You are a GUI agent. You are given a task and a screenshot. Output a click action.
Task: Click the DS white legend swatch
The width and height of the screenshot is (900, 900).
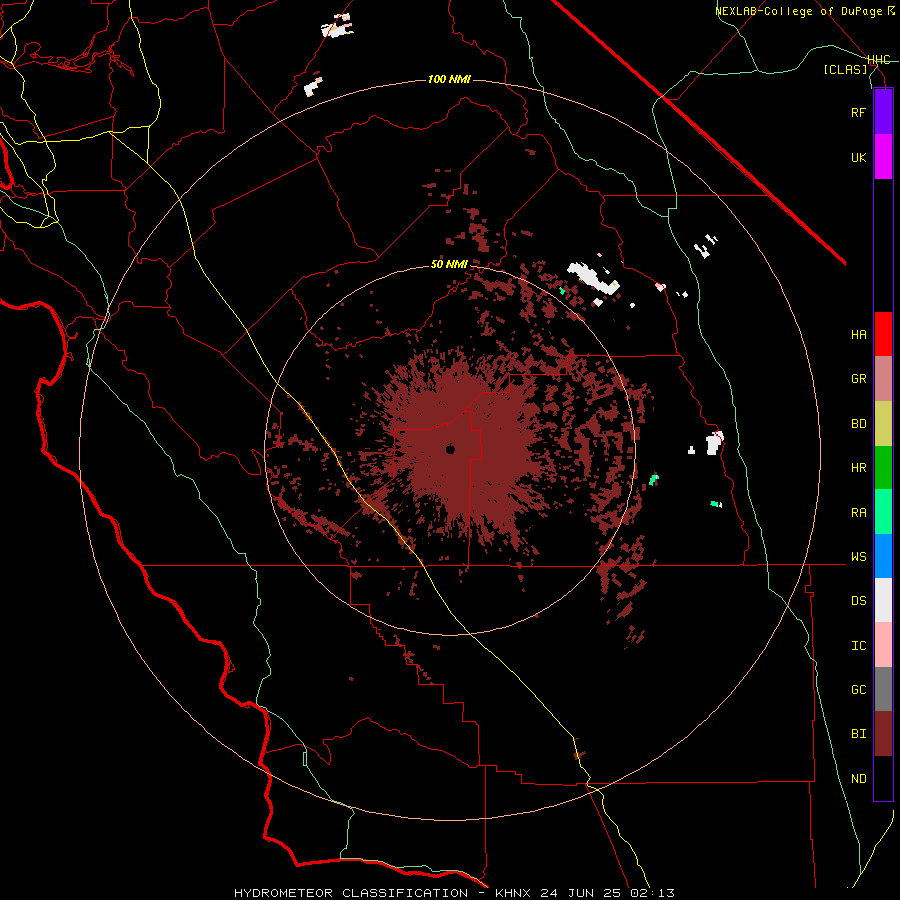click(x=883, y=600)
